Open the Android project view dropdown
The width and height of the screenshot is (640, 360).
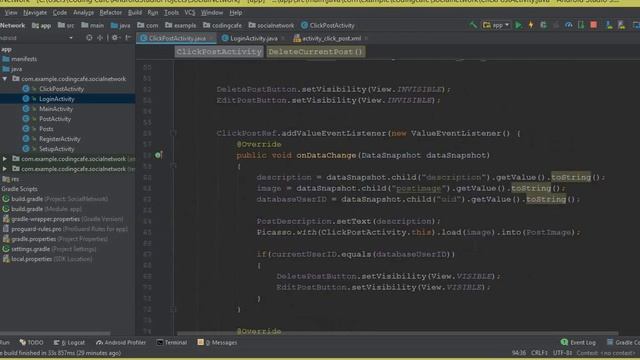(x=71, y=38)
